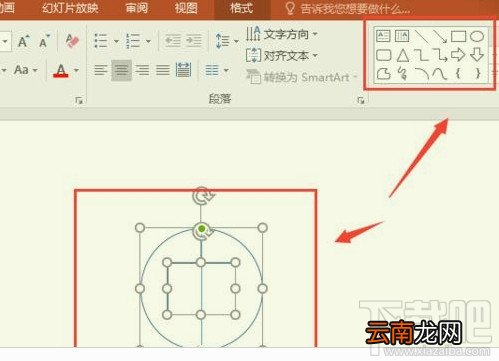The height and width of the screenshot is (361, 499).
Task: Pick the elbow arrow connector shape
Action: point(440,55)
